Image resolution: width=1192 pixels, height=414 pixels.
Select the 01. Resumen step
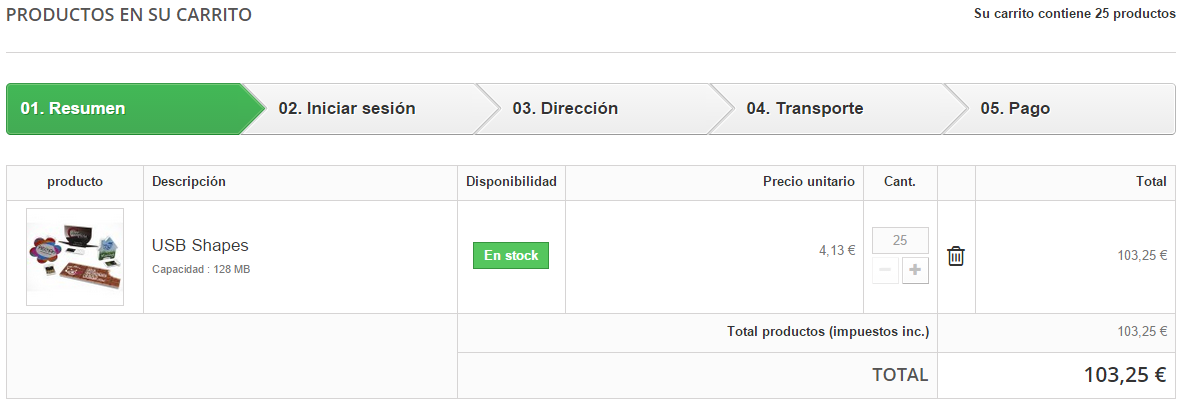point(120,109)
